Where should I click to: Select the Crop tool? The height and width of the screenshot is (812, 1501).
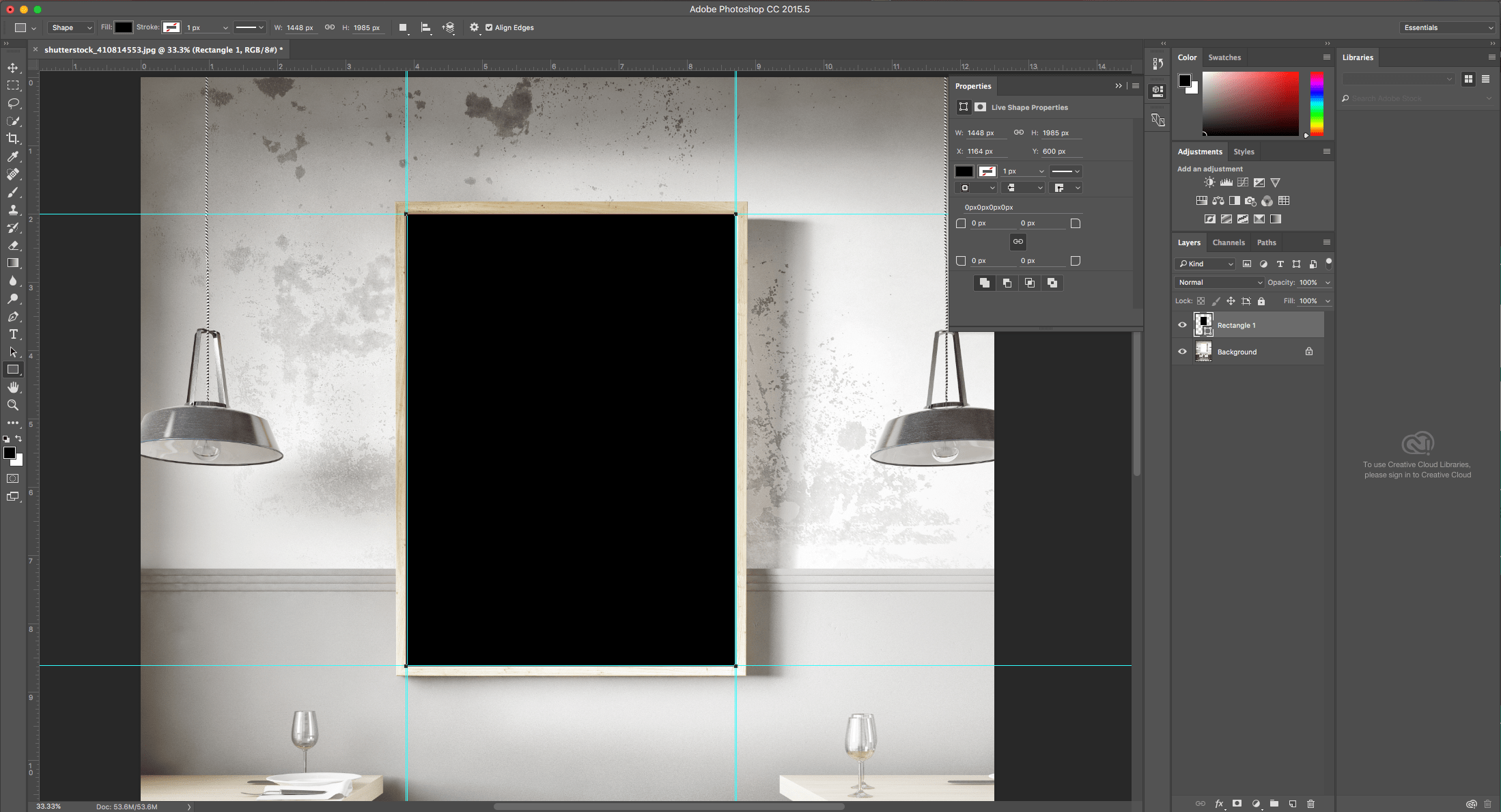[14, 138]
